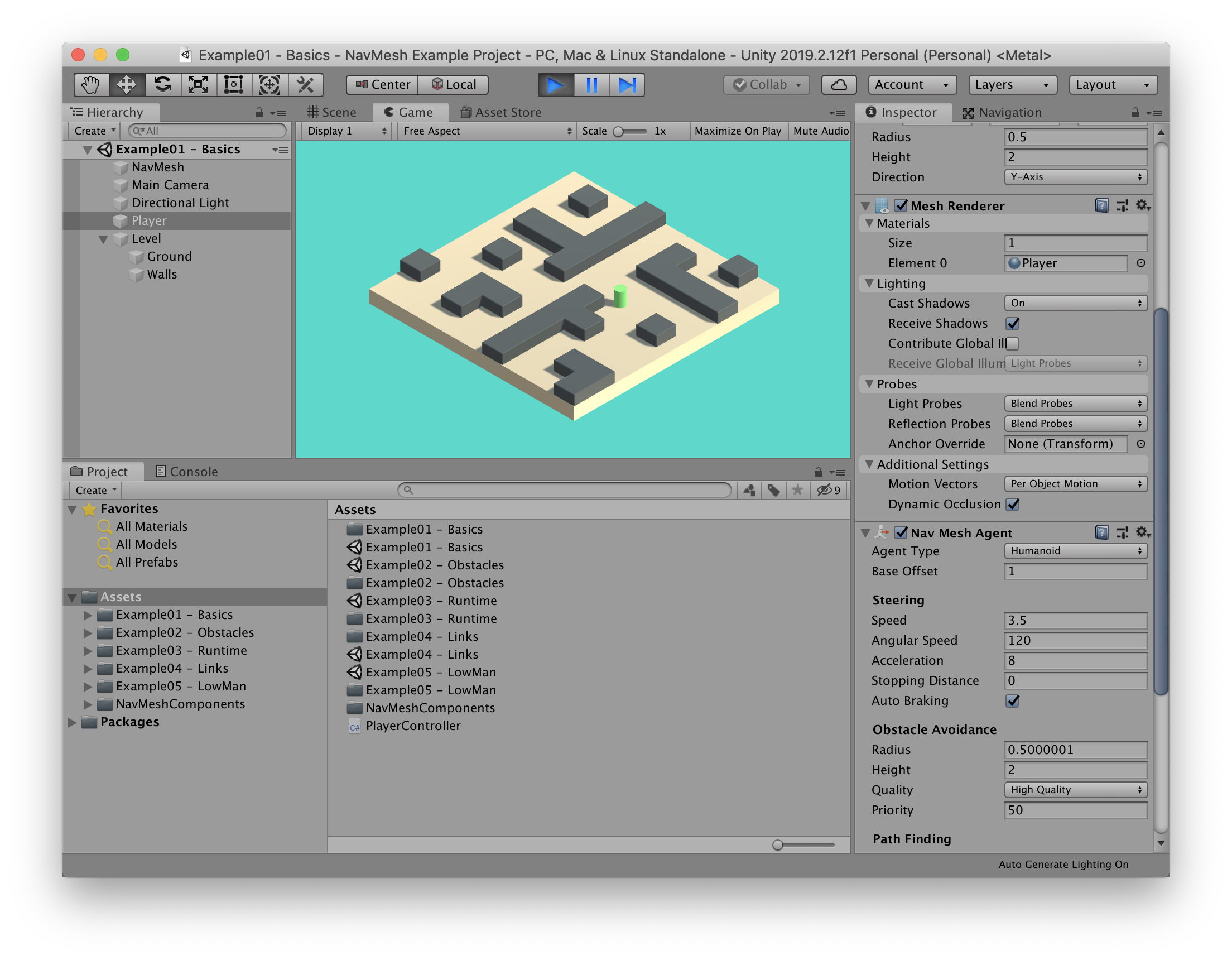Switch to the Scene tab

tap(332, 112)
